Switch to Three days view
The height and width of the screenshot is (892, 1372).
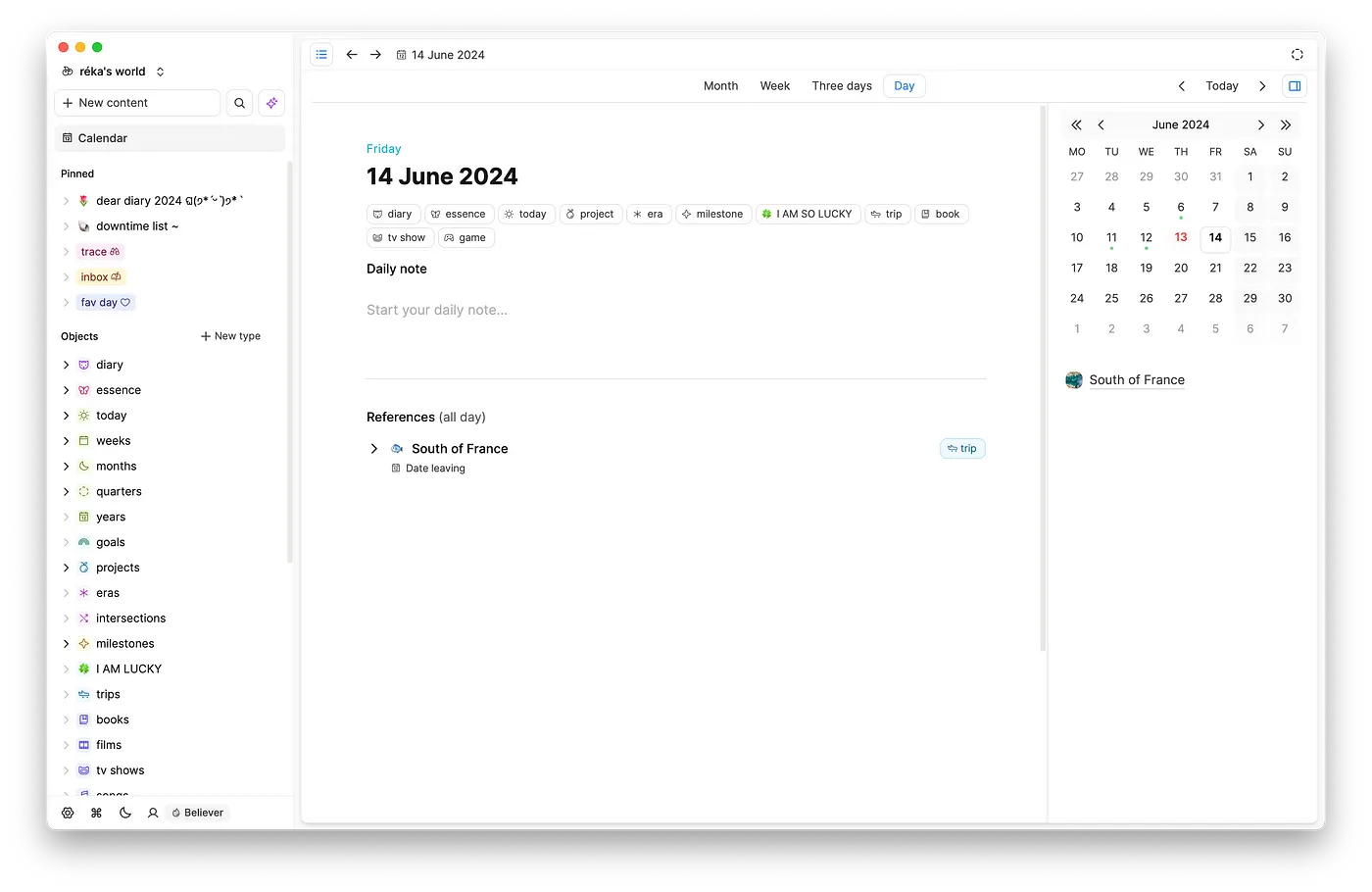click(x=842, y=86)
